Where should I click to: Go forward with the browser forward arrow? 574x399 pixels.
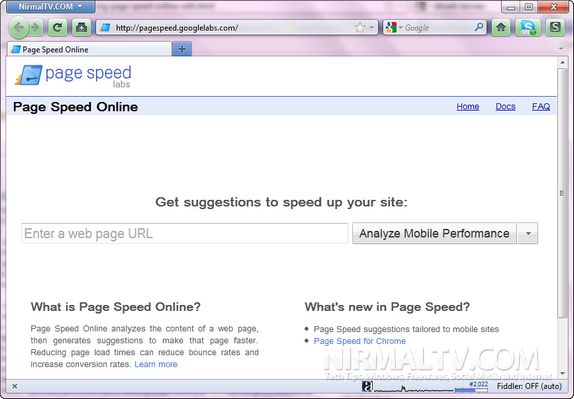(x=36, y=27)
